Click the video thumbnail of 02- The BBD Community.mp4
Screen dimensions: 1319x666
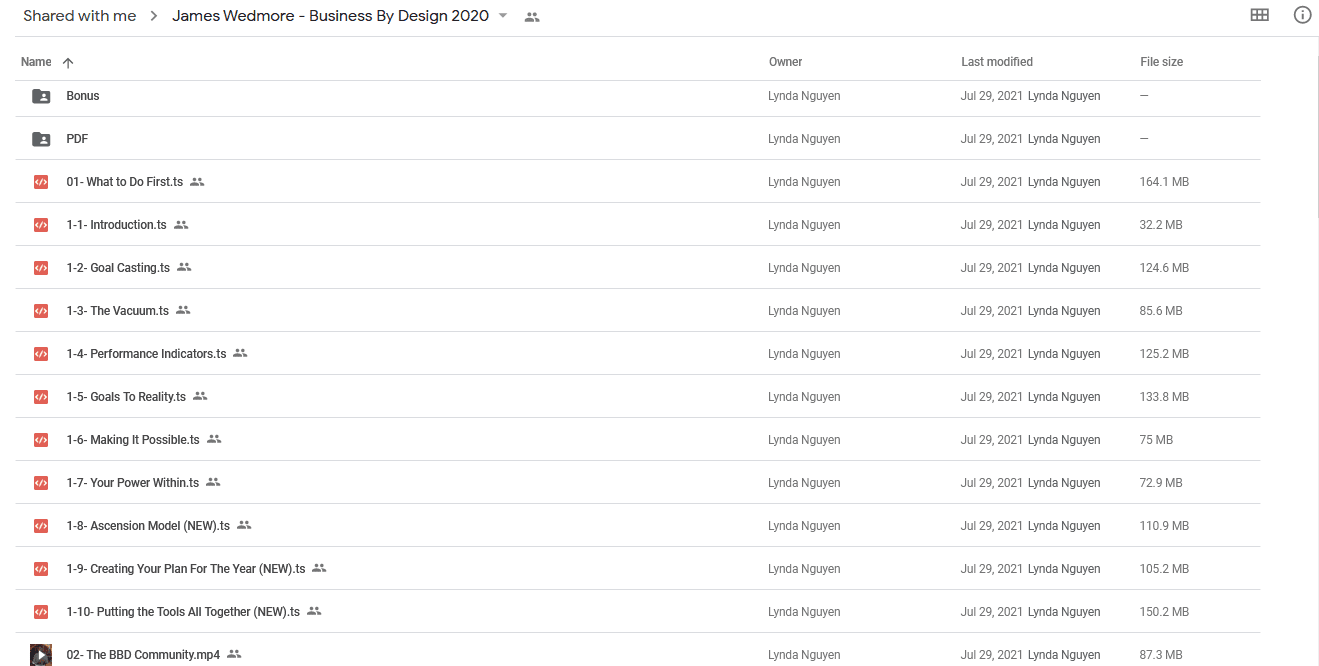point(41,655)
